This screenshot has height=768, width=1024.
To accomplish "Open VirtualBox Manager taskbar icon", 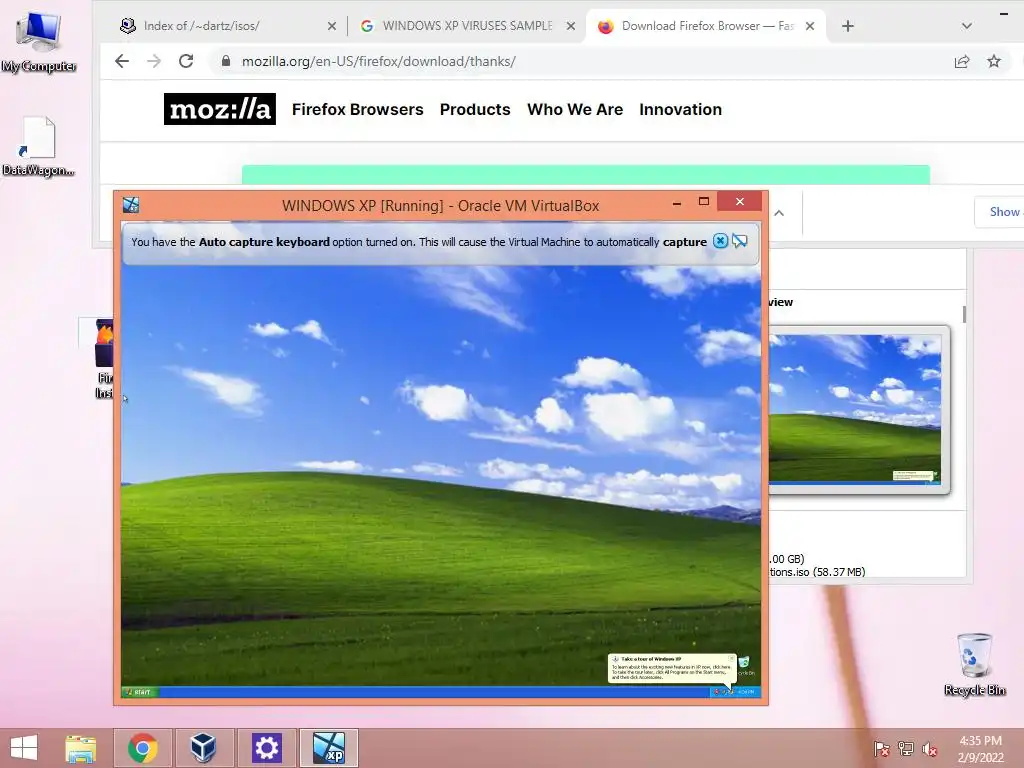I will [203, 748].
